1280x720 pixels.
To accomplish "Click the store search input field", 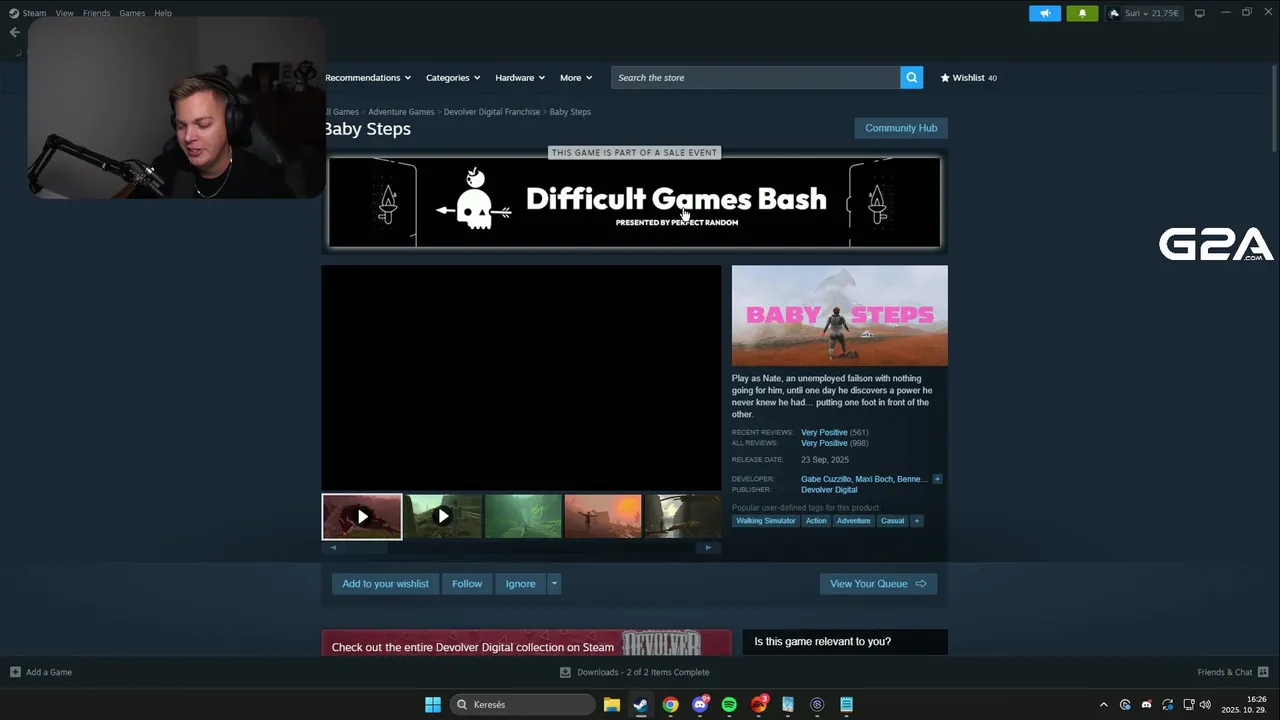I will [x=755, y=77].
